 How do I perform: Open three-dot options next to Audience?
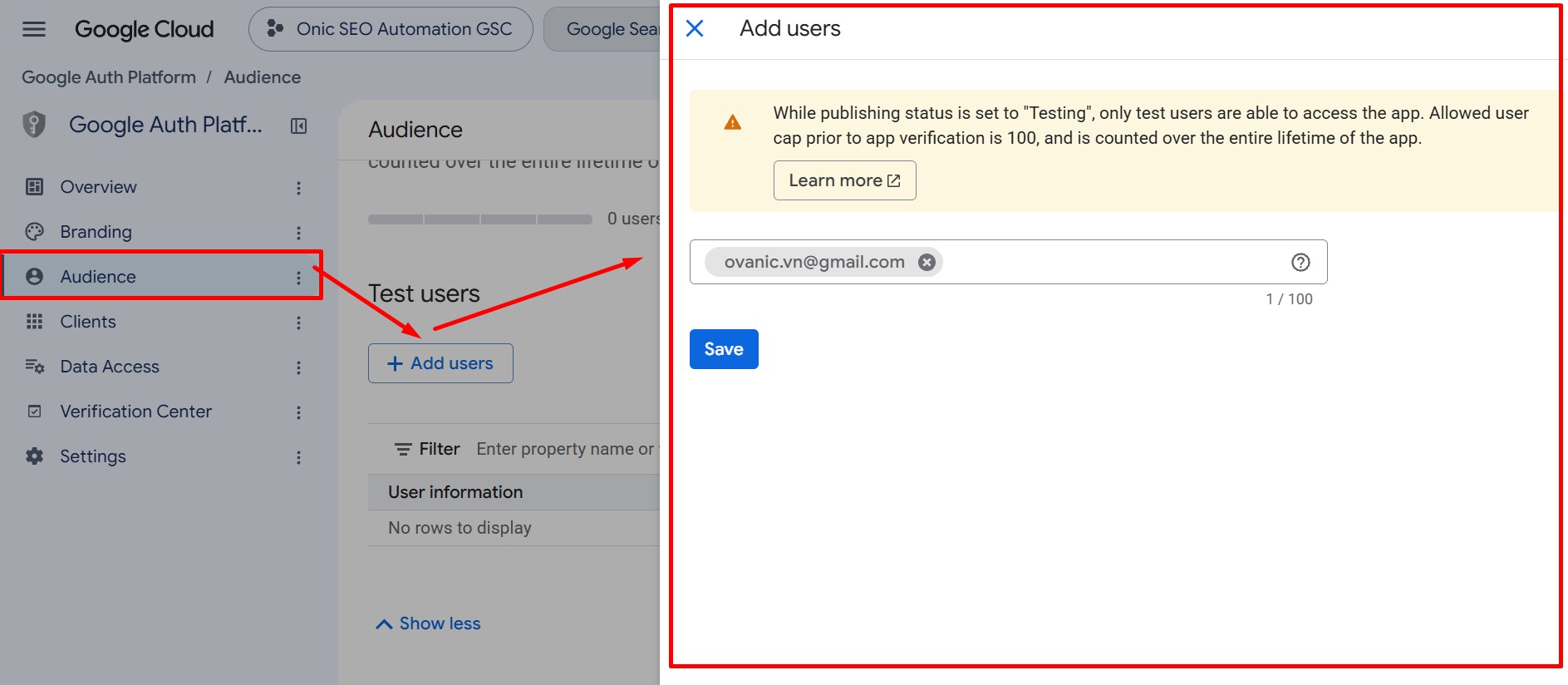pos(298,278)
